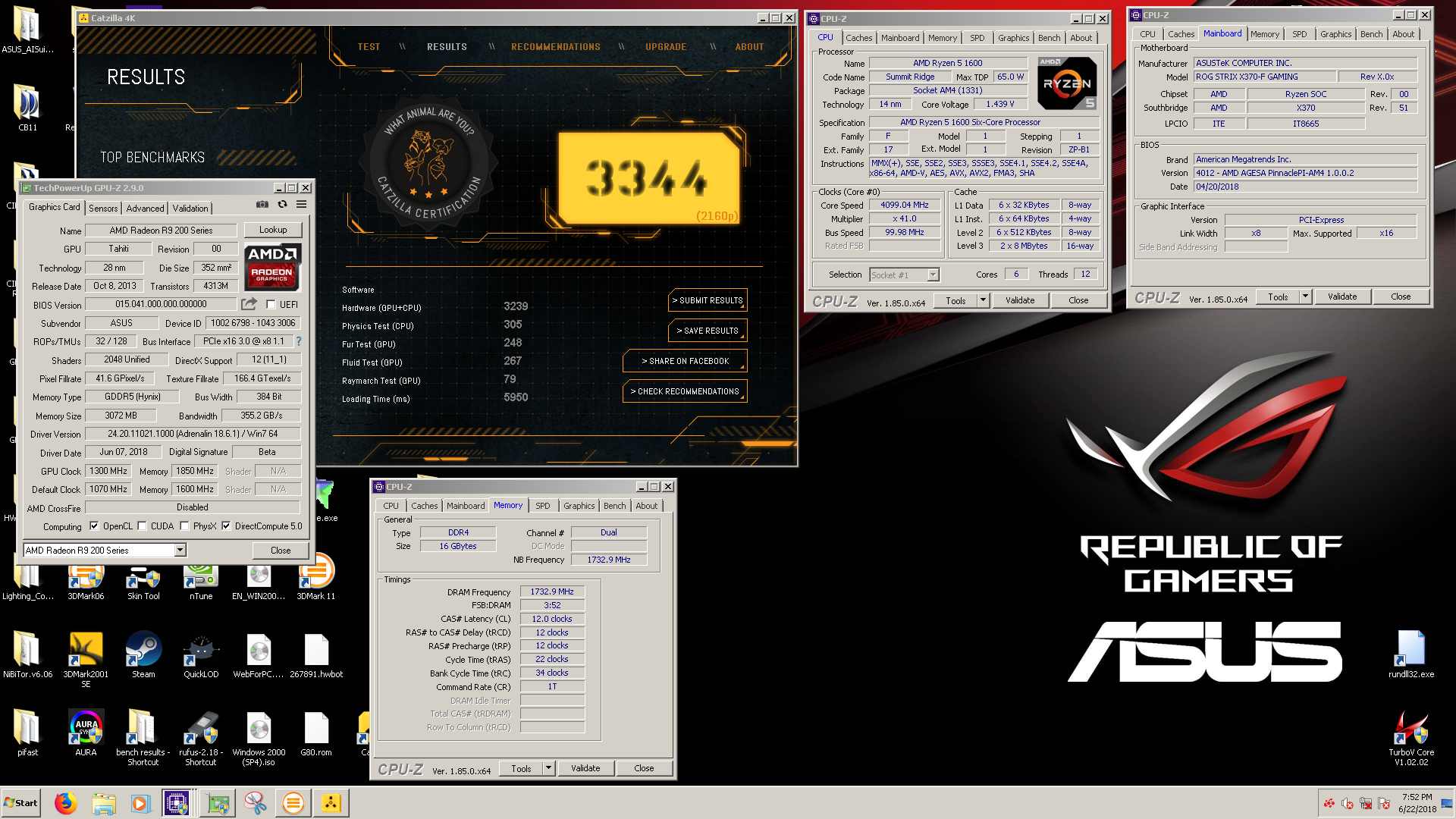Click the SUBMIT RESULTS button
This screenshot has width=1456, height=819.
[708, 300]
